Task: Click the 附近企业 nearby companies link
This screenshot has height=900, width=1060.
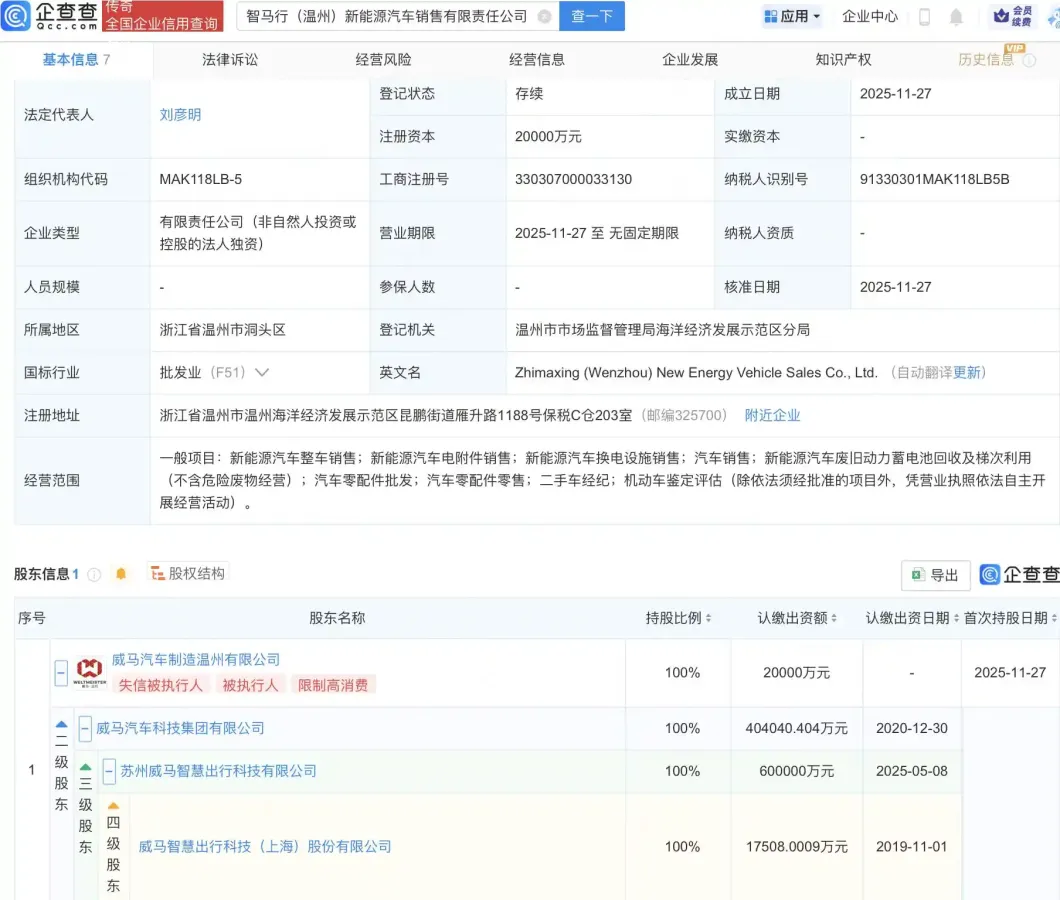Action: [771, 415]
